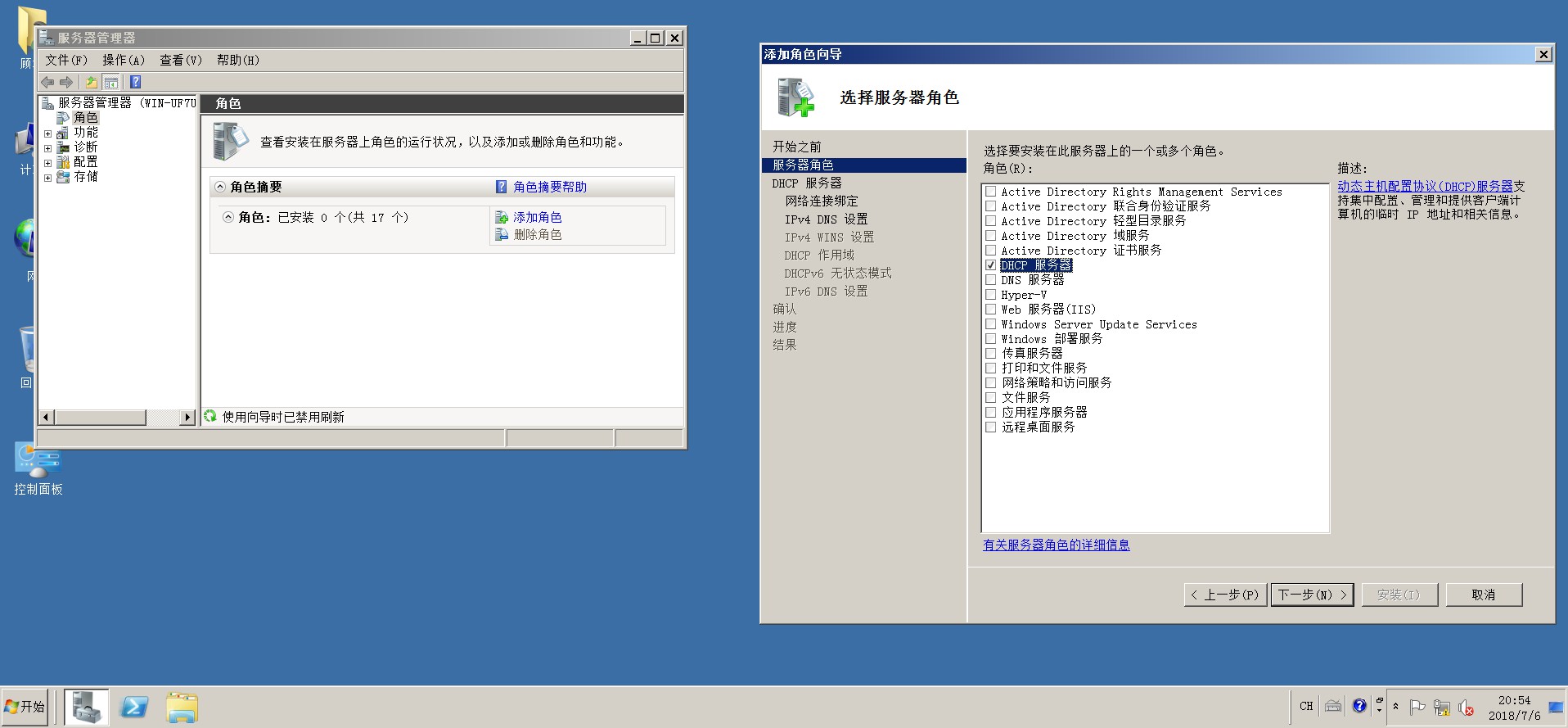Click the Back arrow in Server Manager toolbar
The image size is (1568, 728).
point(47,82)
